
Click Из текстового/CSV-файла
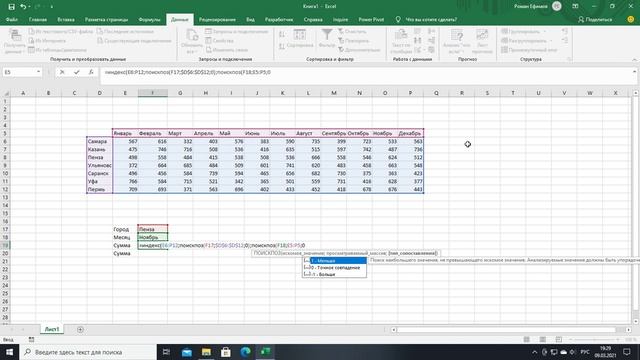pos(60,31)
